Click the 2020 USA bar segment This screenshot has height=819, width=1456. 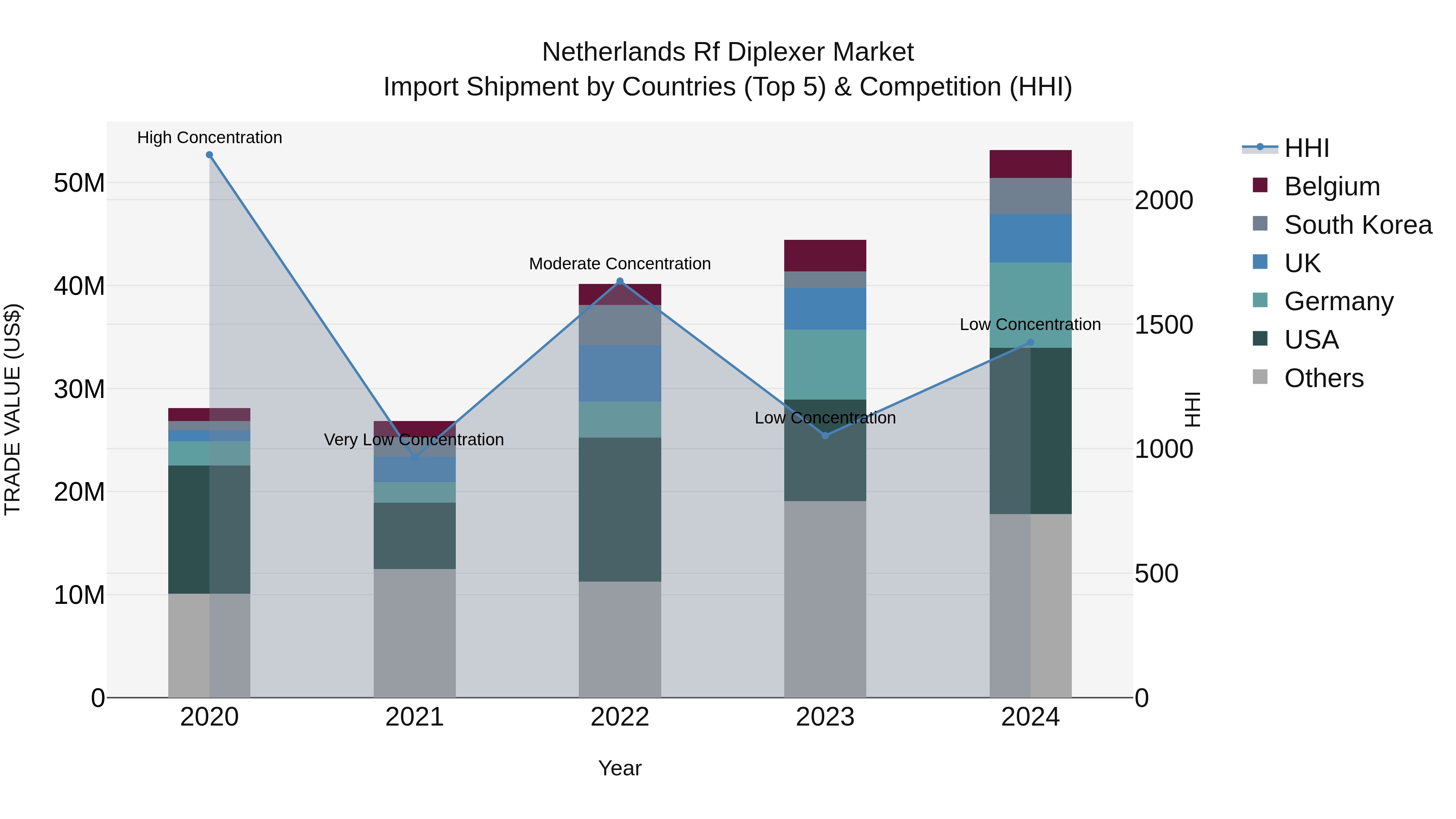click(x=209, y=529)
